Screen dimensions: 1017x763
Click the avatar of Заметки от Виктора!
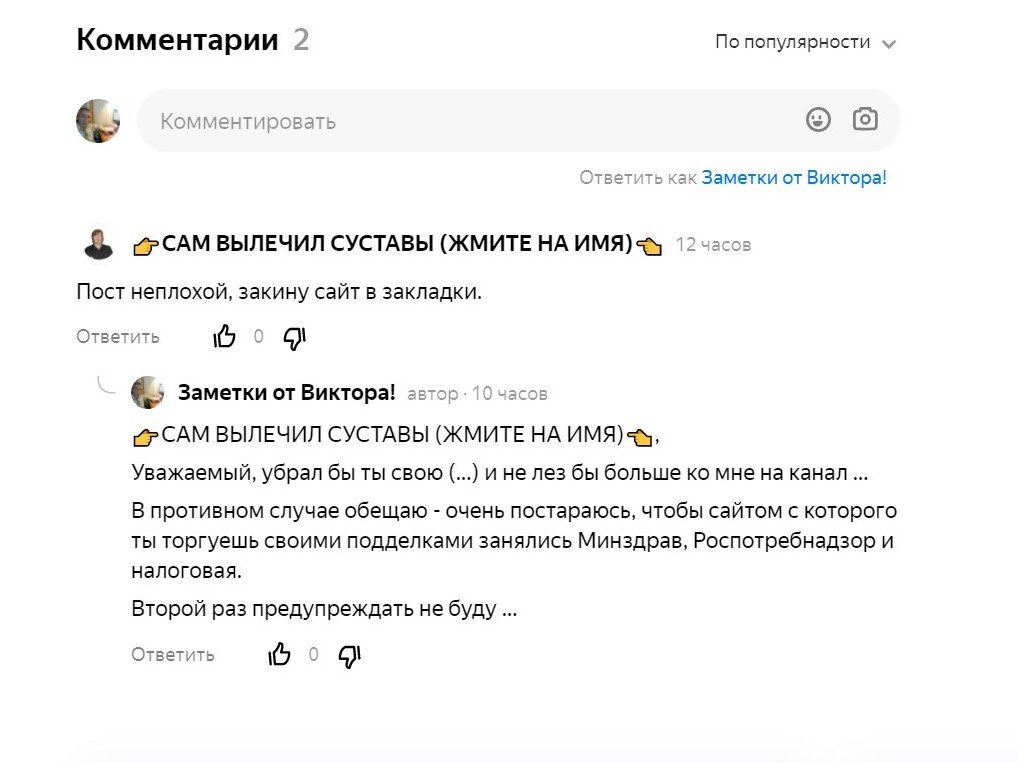[147, 393]
